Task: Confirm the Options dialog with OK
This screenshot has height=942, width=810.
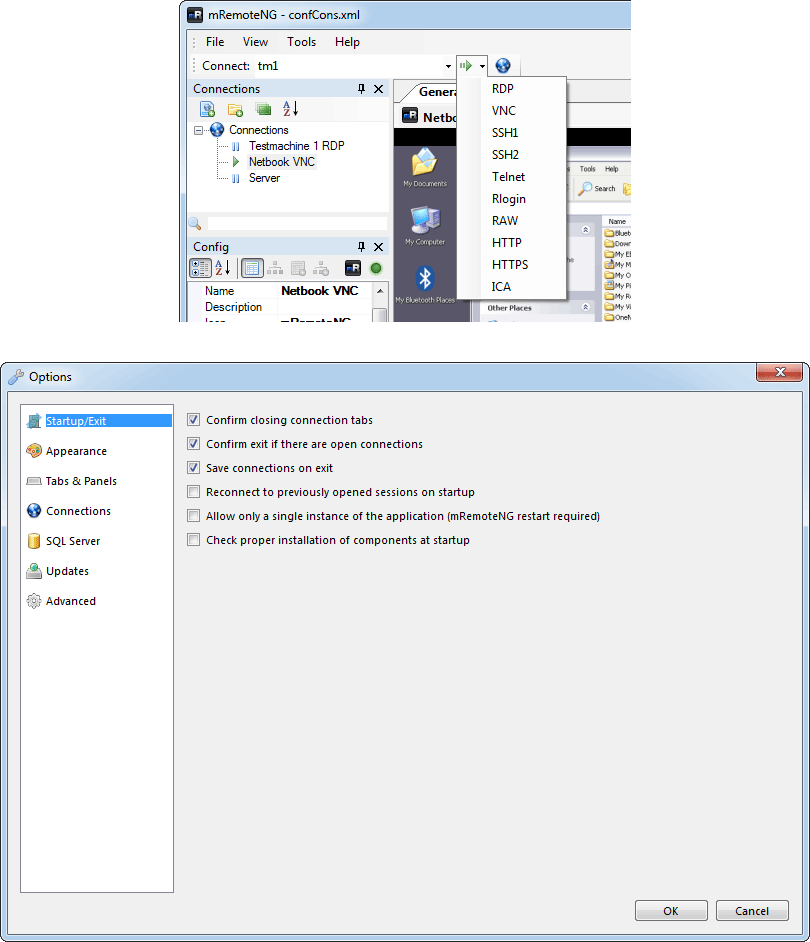Action: [671, 910]
